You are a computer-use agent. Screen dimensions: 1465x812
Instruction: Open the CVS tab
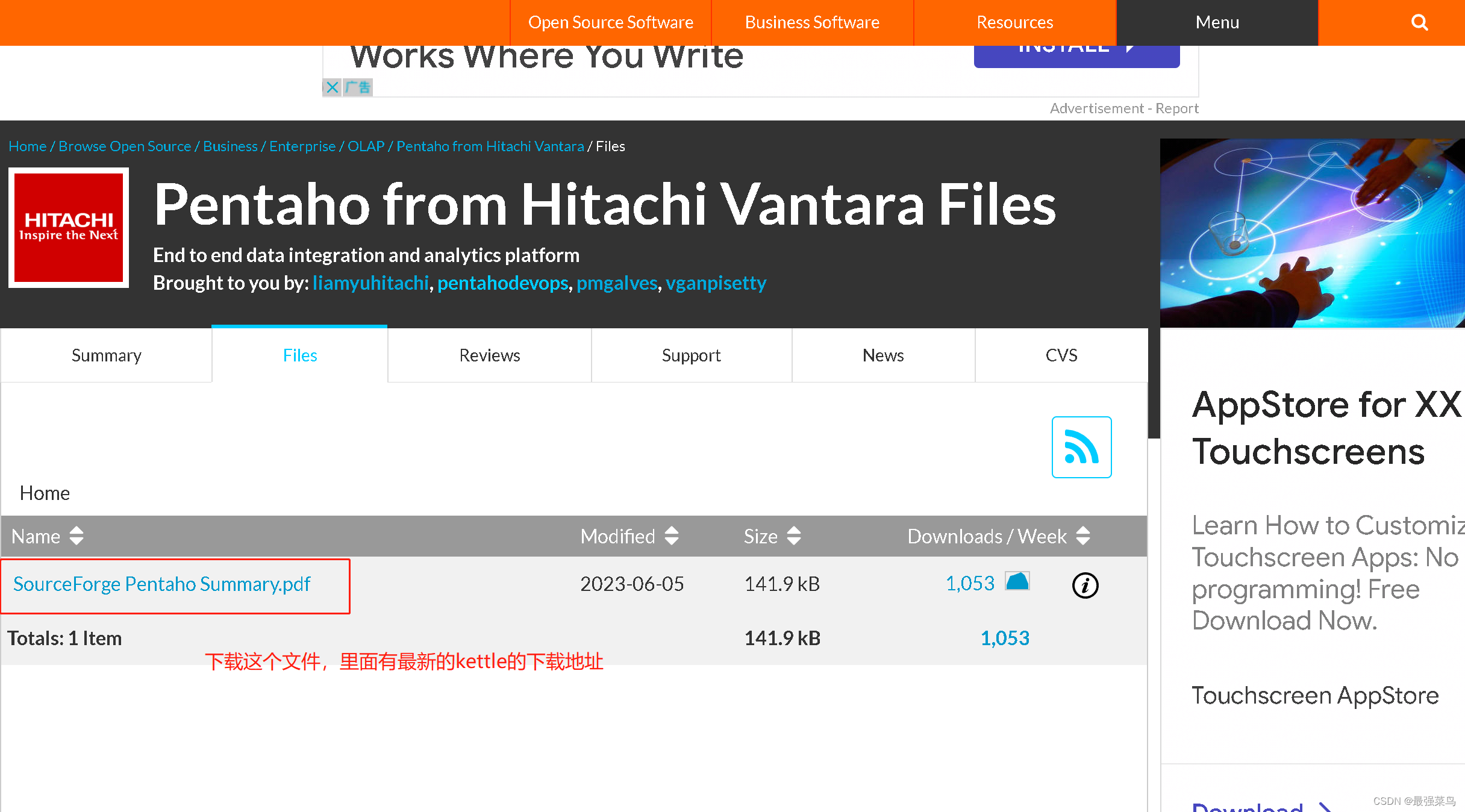tap(1061, 355)
